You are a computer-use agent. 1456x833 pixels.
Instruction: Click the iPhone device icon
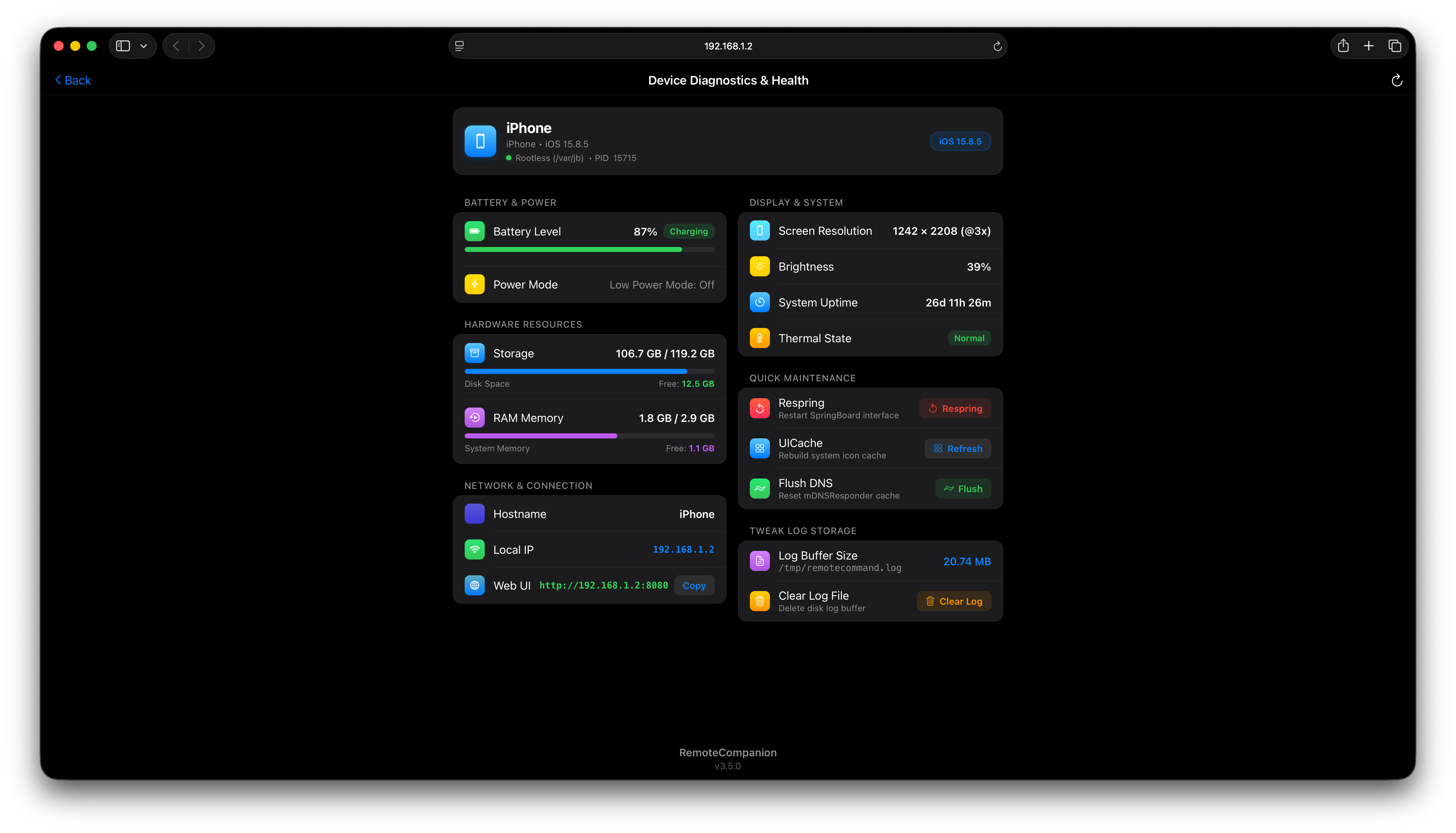click(x=480, y=141)
